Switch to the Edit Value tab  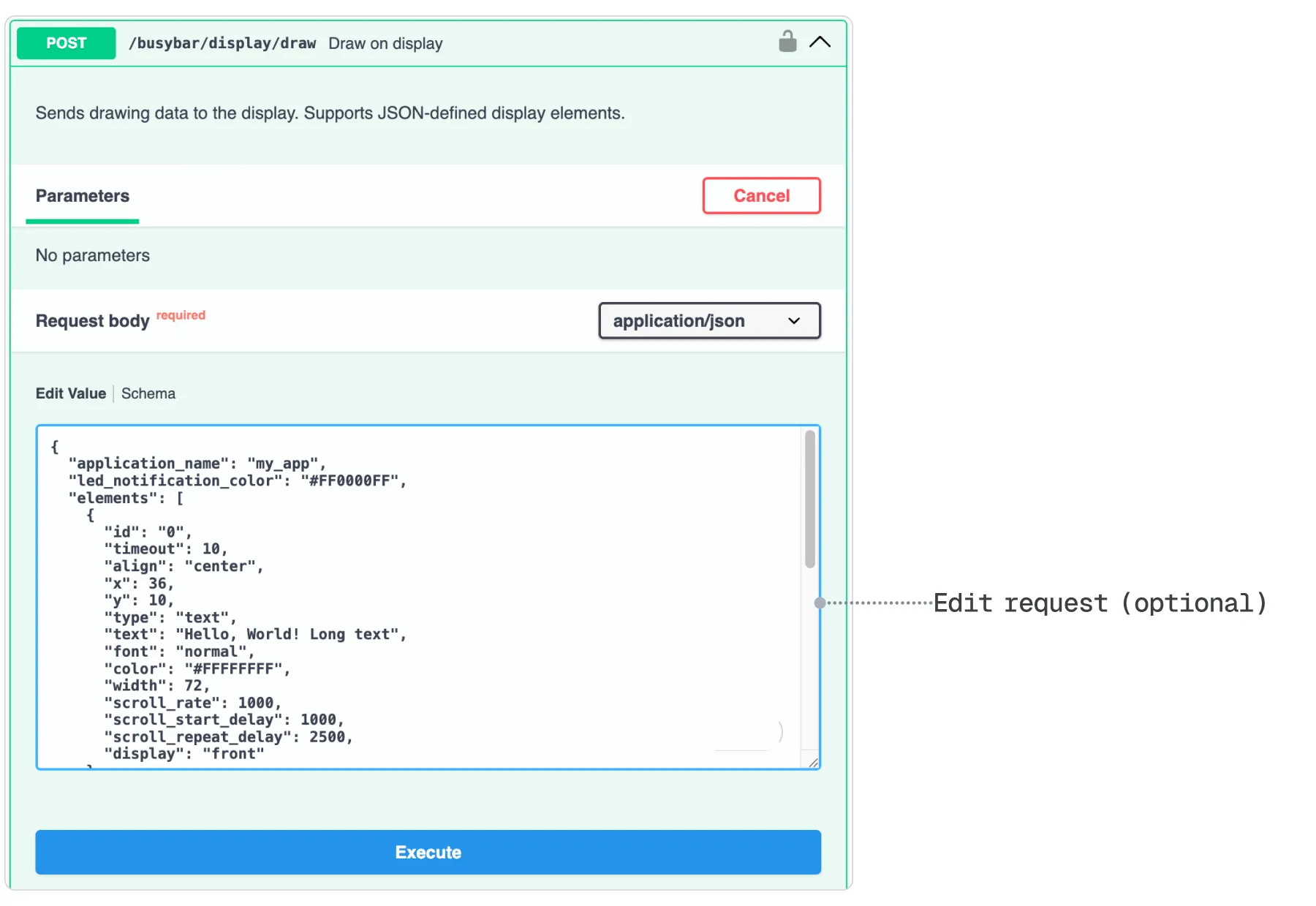click(71, 393)
